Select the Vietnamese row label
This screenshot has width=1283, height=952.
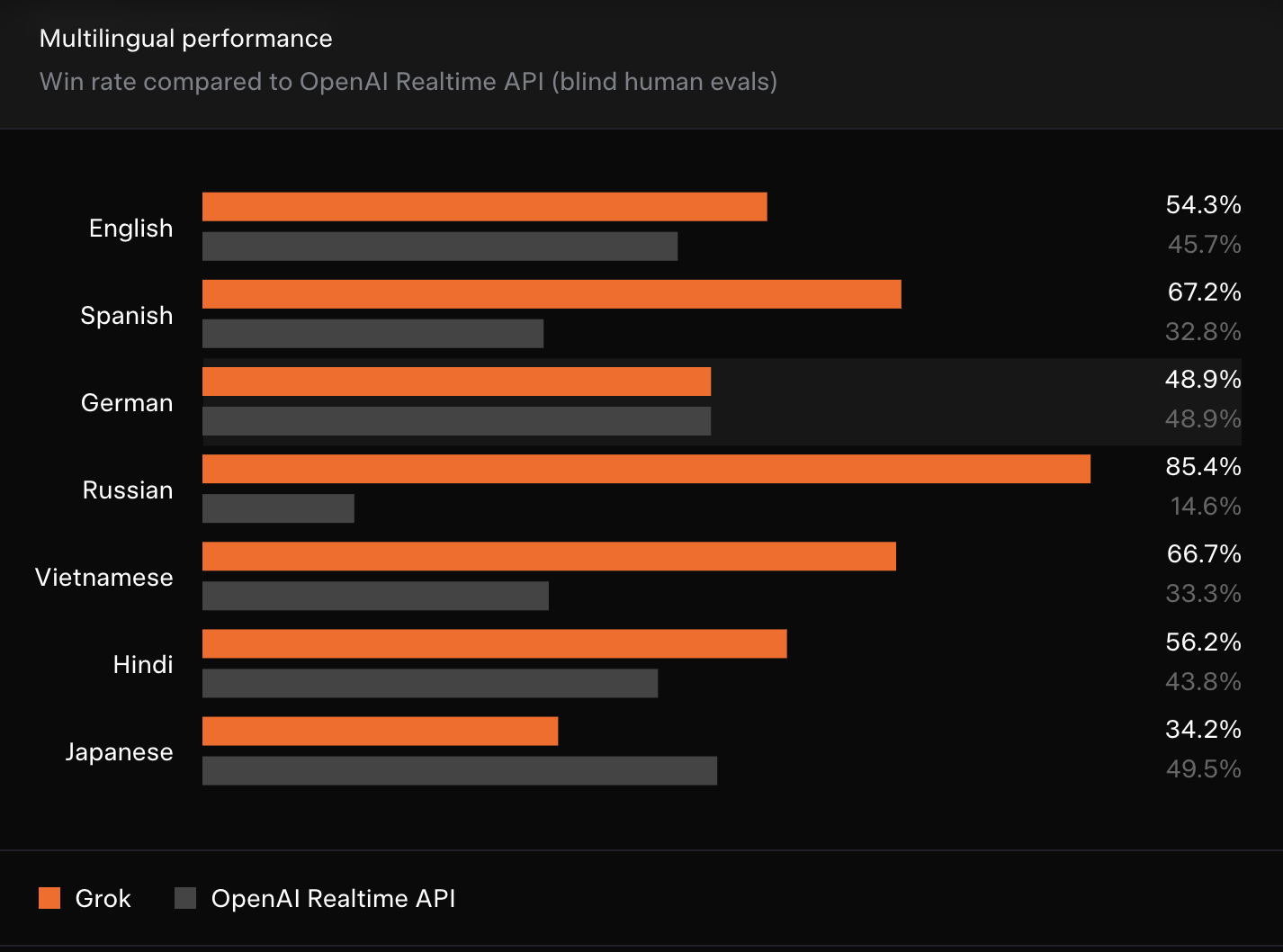click(103, 577)
